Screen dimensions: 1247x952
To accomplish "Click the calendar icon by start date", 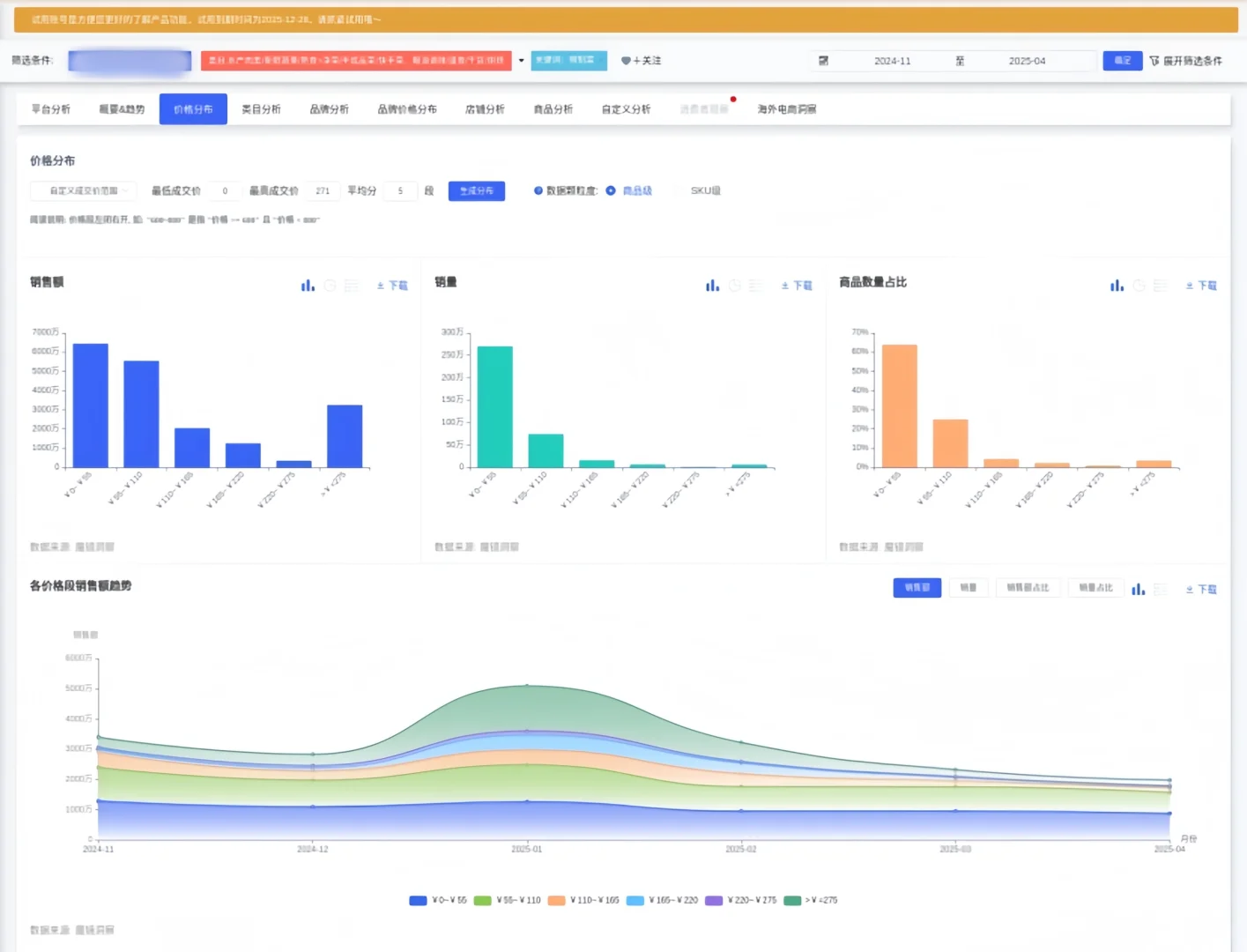I will coord(823,61).
